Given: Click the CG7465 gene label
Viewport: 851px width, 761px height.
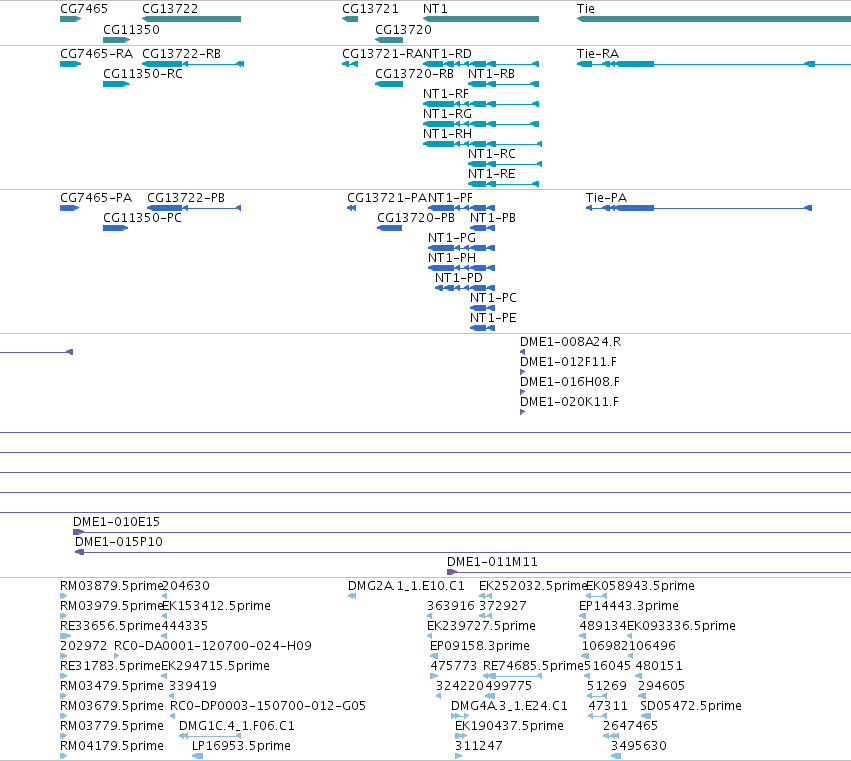Looking at the screenshot, I should tap(84, 9).
